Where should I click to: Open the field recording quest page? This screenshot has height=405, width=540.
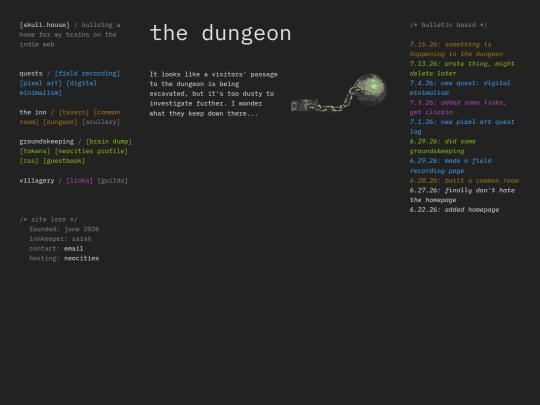[x=87, y=73]
